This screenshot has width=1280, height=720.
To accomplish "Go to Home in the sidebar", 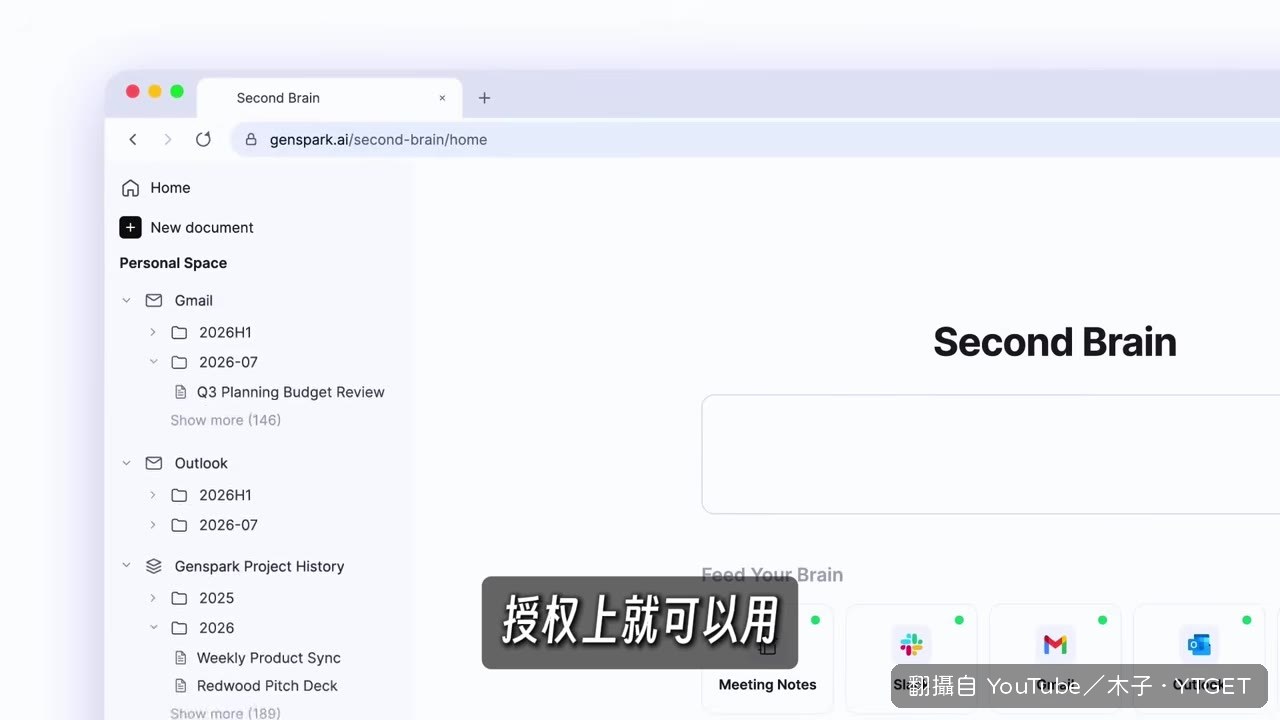I will point(170,188).
